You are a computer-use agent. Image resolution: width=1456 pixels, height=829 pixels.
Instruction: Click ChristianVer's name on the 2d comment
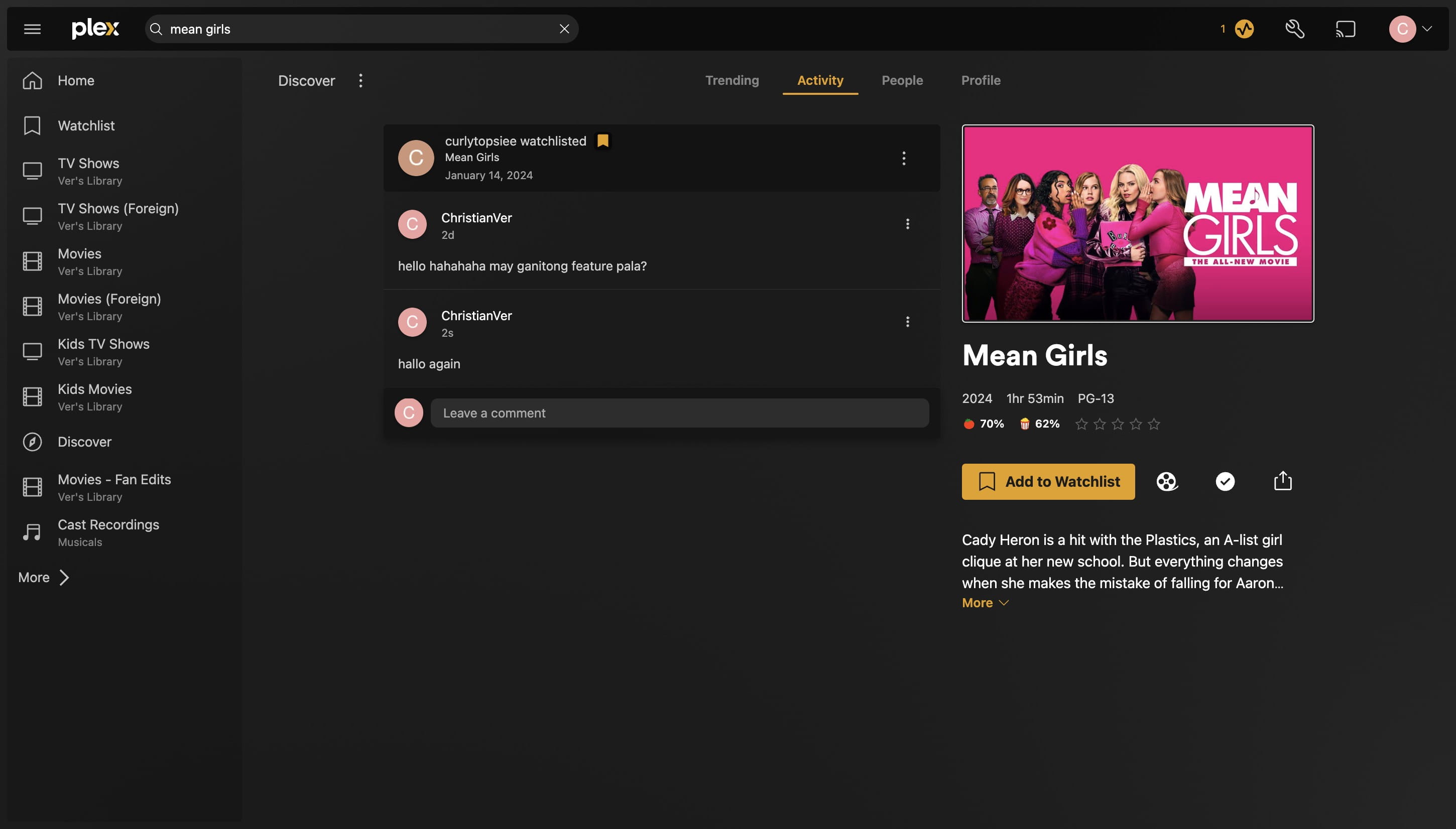(x=476, y=218)
